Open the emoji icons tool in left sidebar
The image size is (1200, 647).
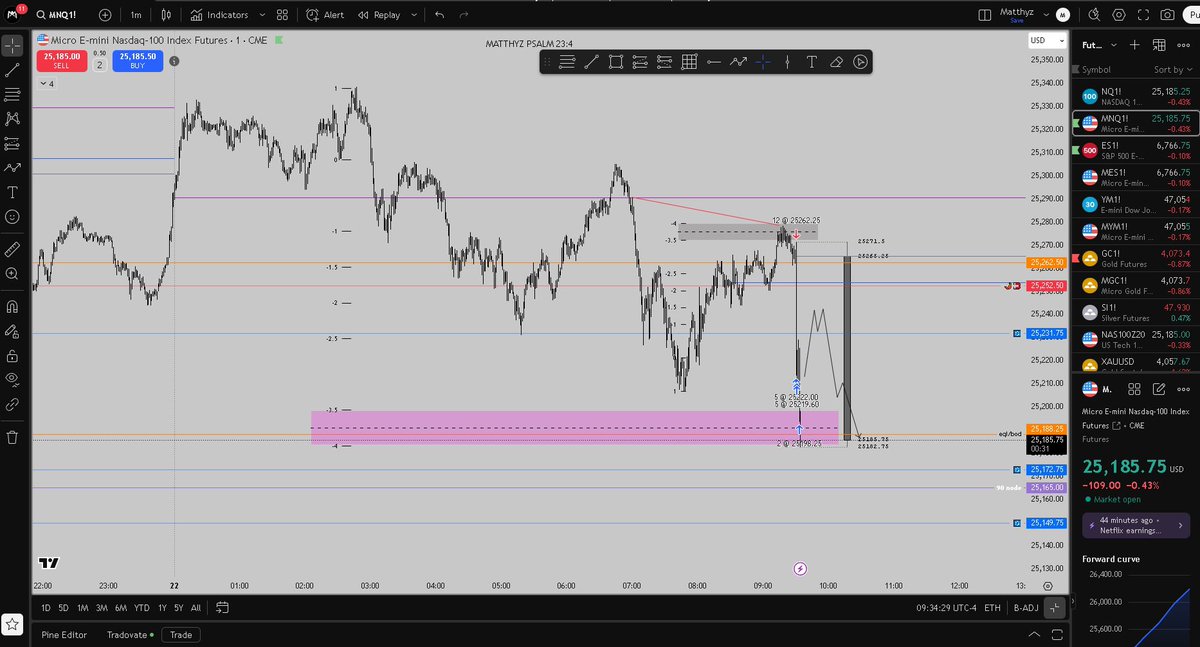[x=12, y=216]
